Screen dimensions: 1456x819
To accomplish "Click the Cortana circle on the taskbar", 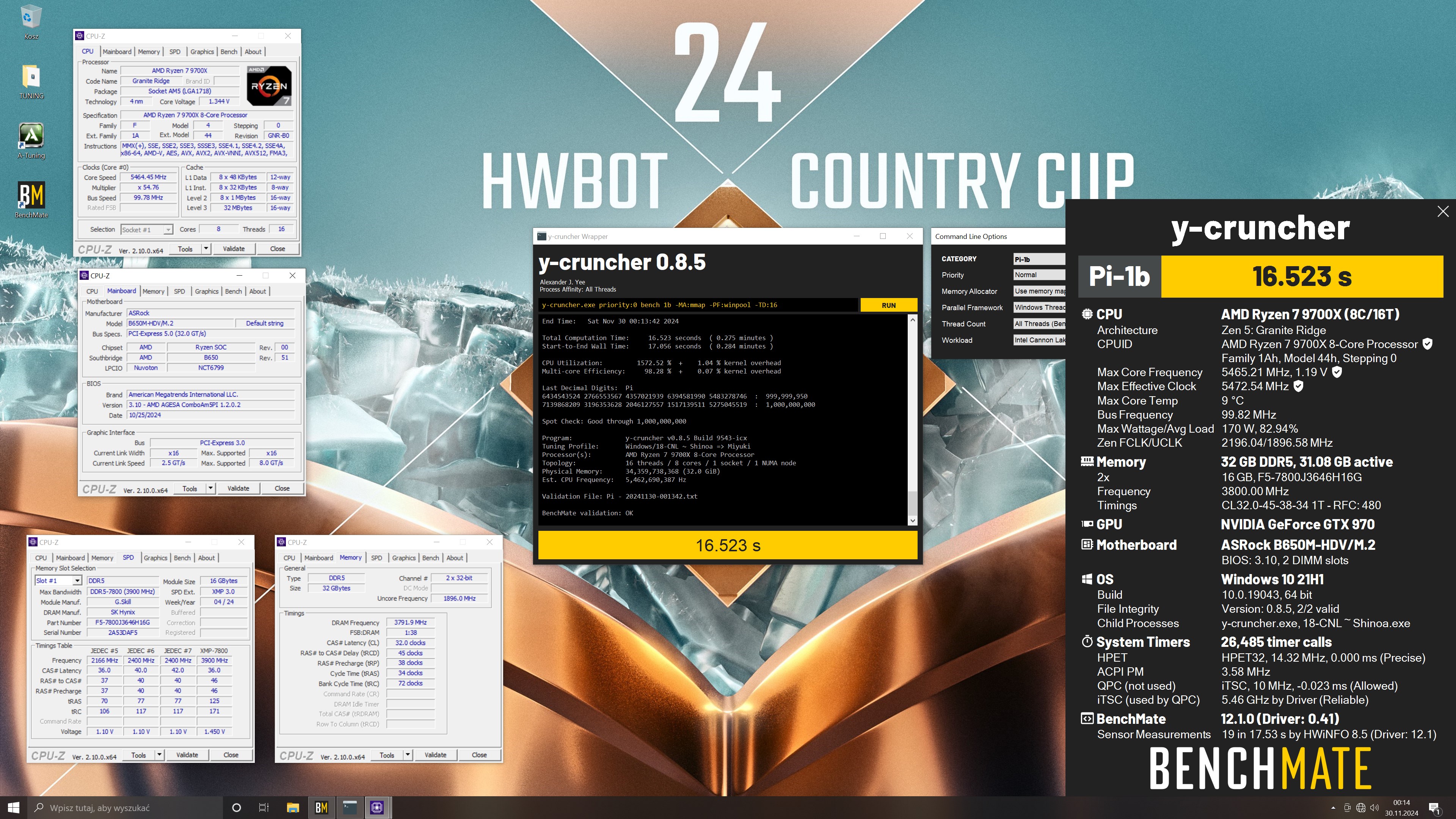I will coord(237,808).
